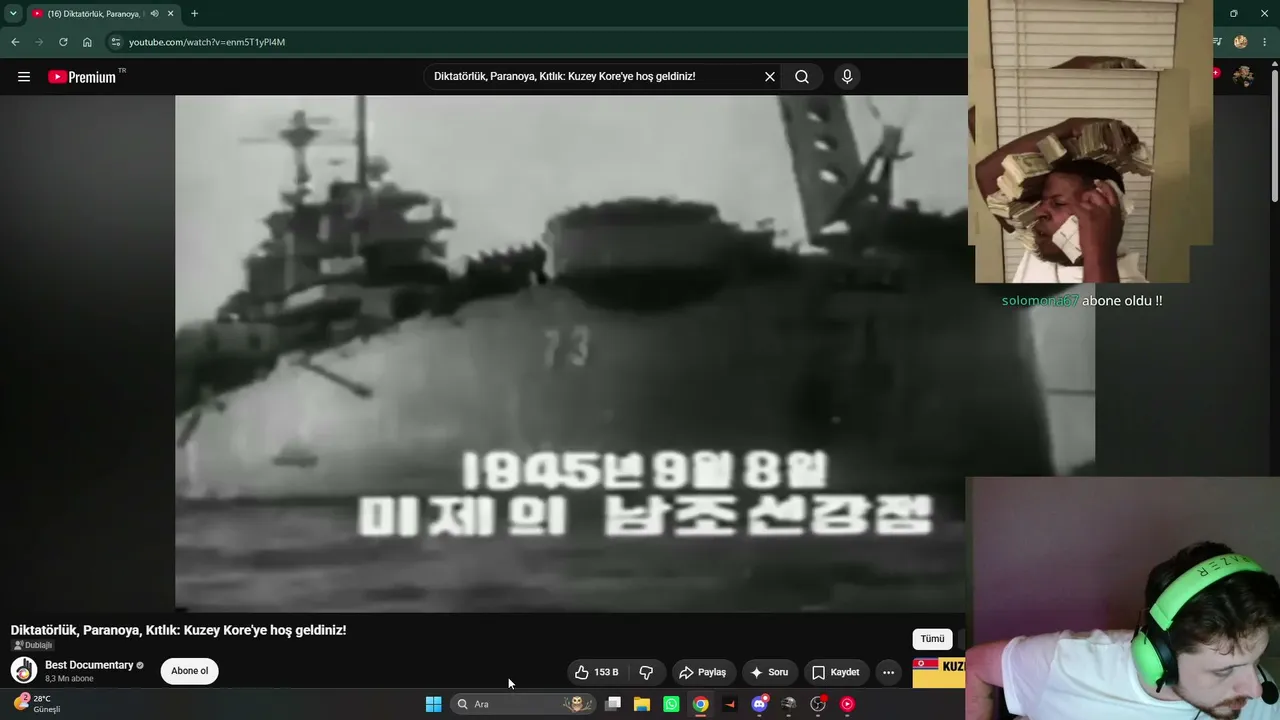The width and height of the screenshot is (1280, 720).
Task: Click the Dublajlı audio badge
Action: [x=33, y=645]
